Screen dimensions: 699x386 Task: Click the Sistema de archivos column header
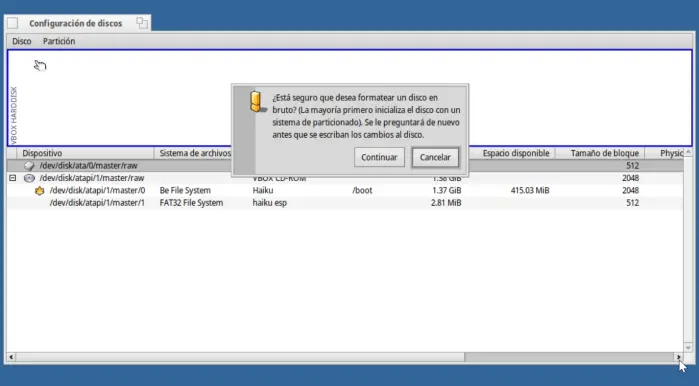[x=195, y=153]
